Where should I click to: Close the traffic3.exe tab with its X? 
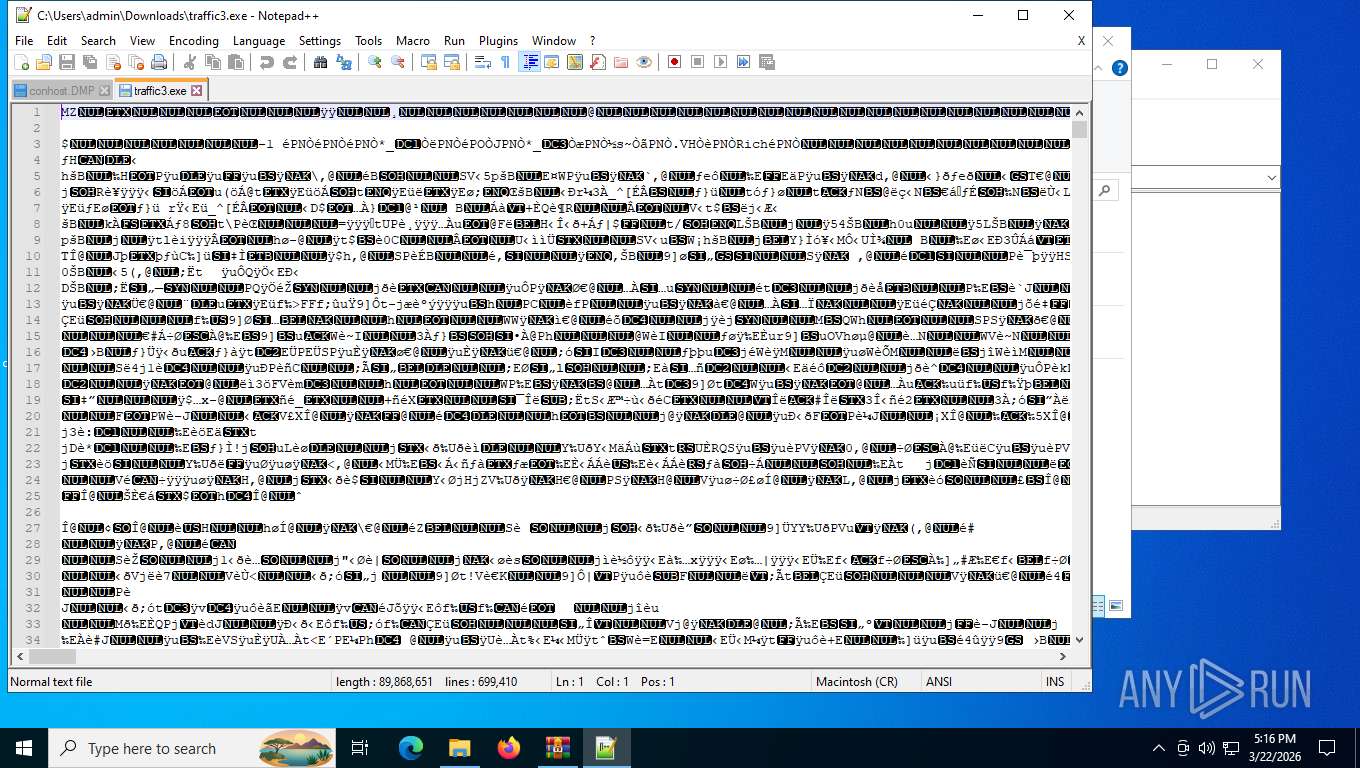[x=197, y=90]
